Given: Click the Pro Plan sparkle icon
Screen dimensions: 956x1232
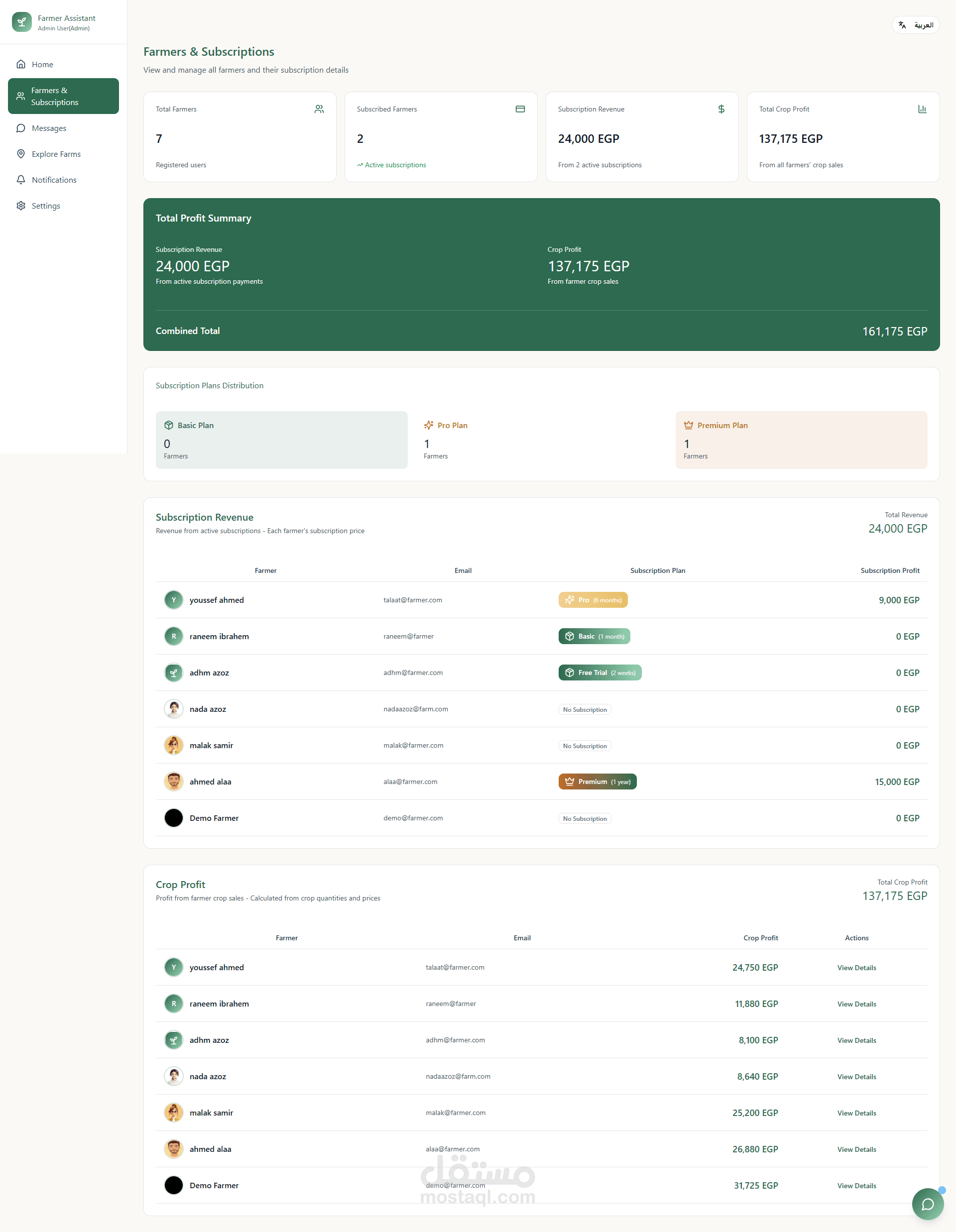Looking at the screenshot, I should pos(428,425).
